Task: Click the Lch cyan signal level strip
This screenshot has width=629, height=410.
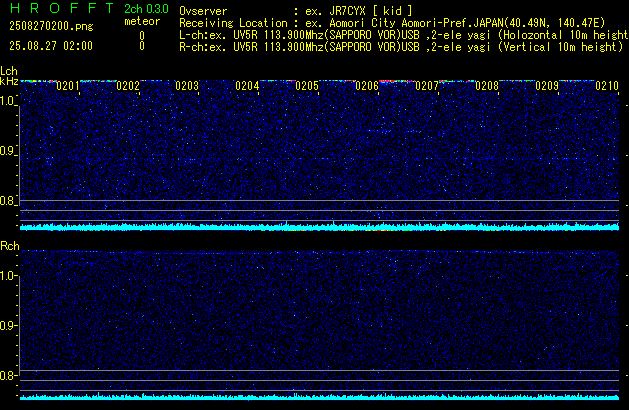Action: click(319, 227)
